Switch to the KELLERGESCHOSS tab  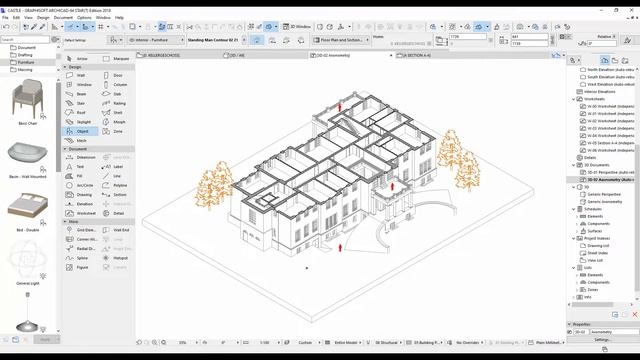click(161, 55)
